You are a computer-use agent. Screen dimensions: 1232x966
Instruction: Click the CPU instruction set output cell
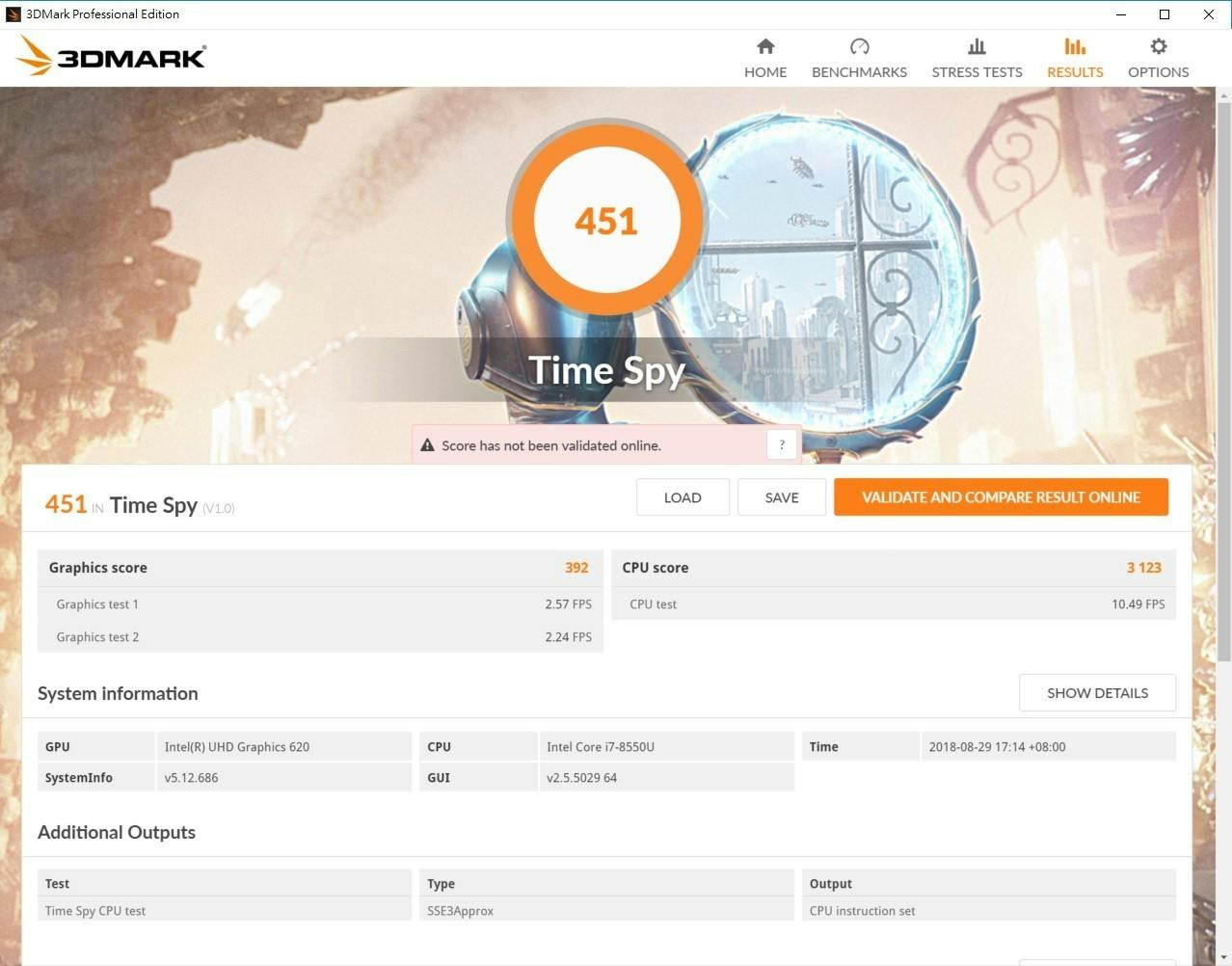click(x=862, y=911)
